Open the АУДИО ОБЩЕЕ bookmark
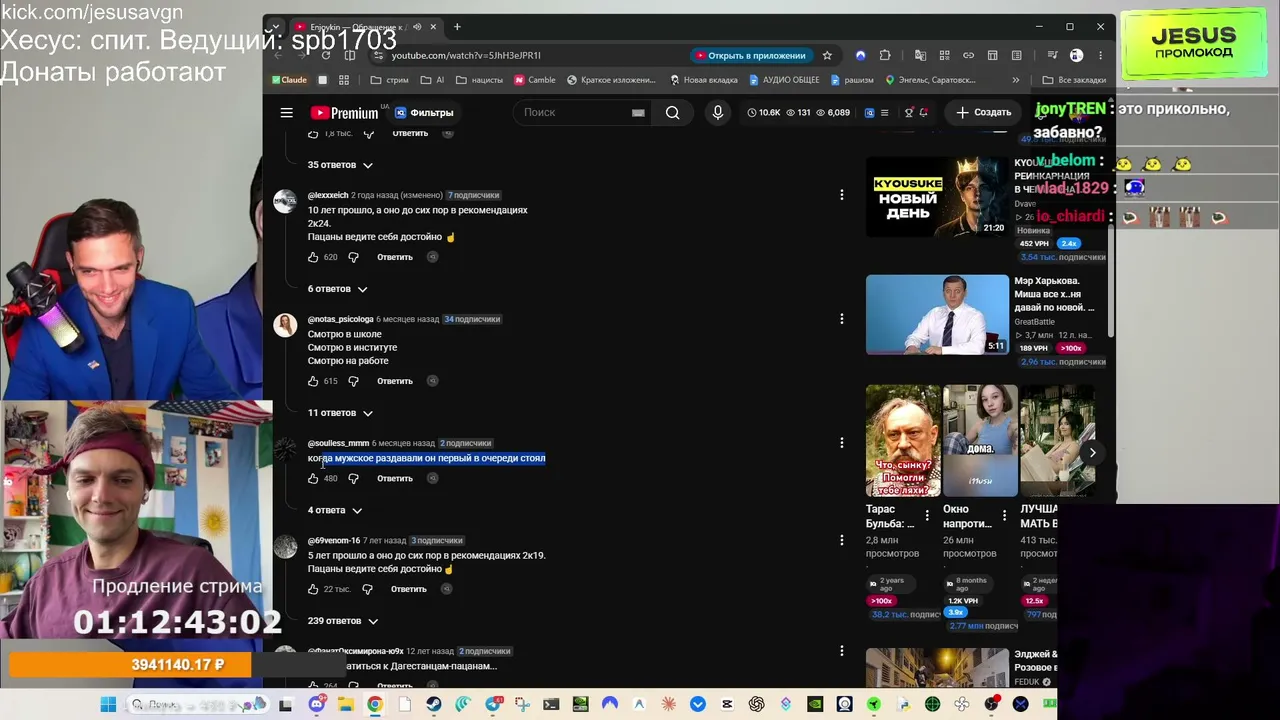The width and height of the screenshot is (1280, 720). 783,80
